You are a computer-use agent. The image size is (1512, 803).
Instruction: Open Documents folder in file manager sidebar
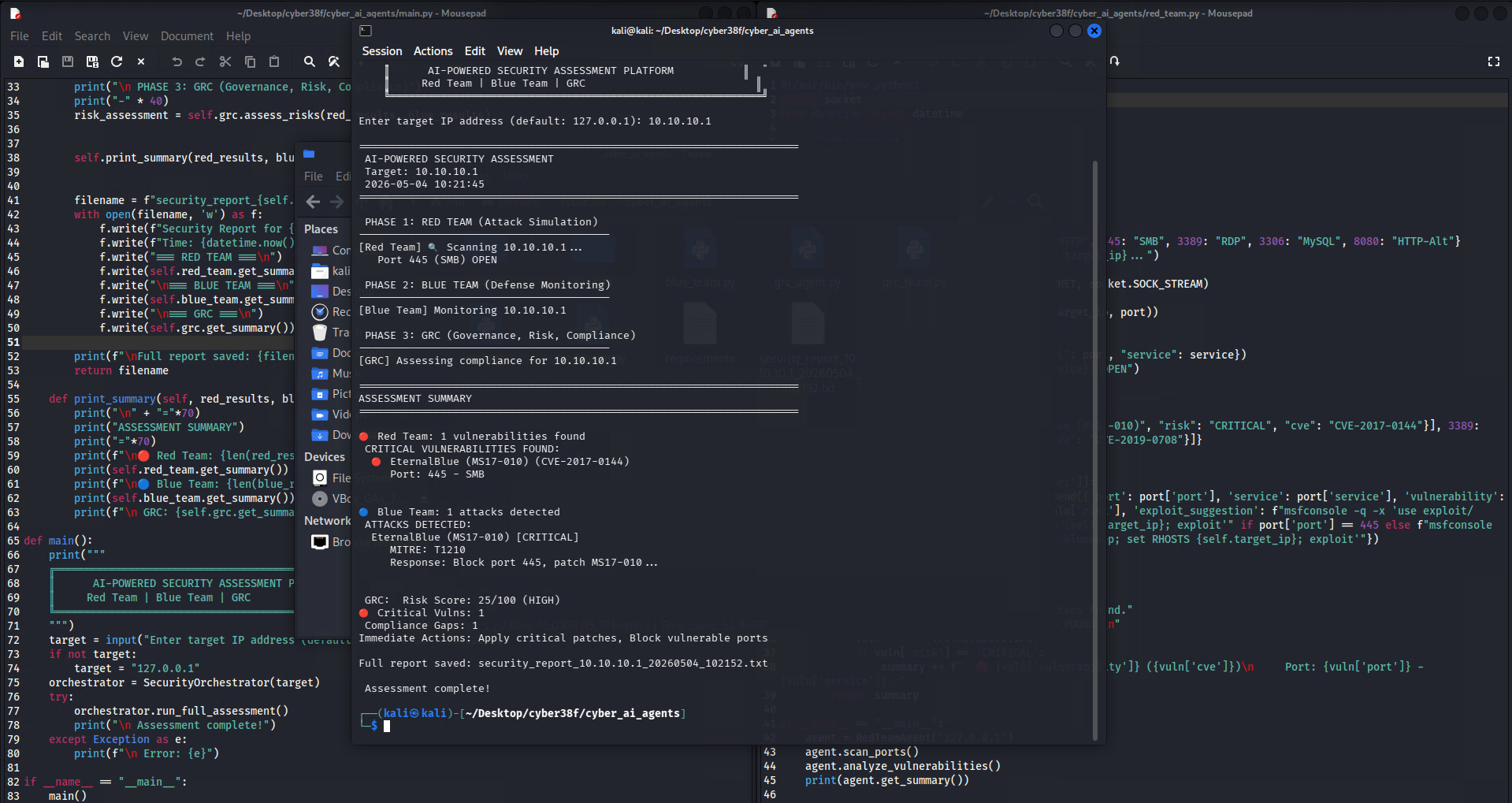click(331, 353)
